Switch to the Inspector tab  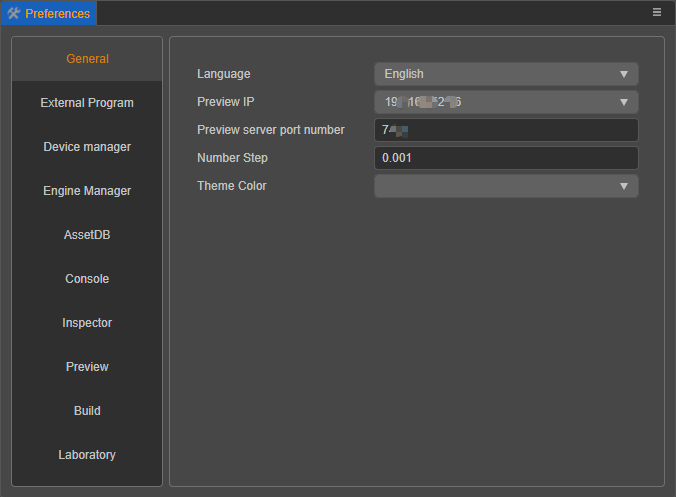point(87,323)
